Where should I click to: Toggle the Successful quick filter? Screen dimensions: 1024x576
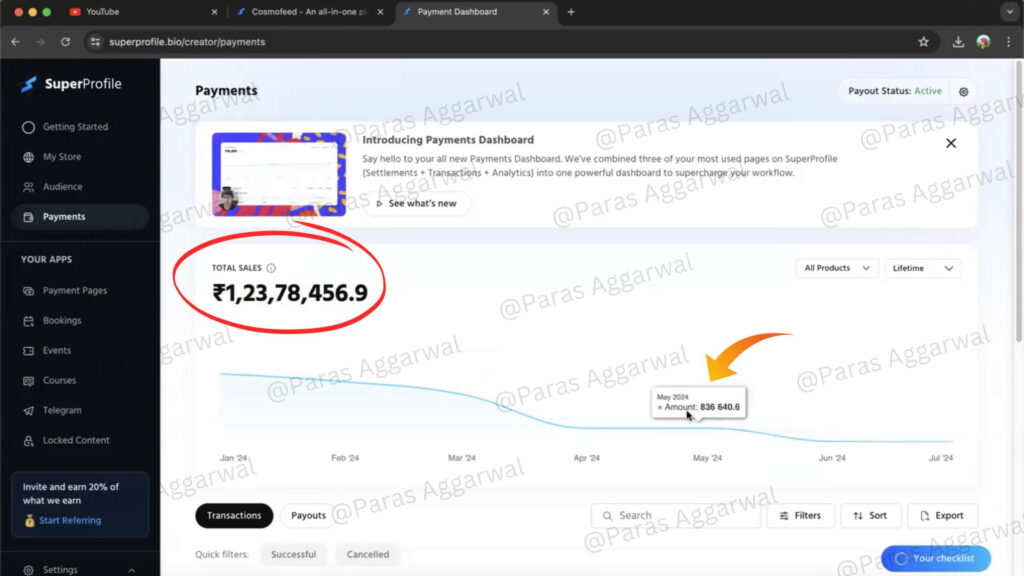click(x=293, y=554)
